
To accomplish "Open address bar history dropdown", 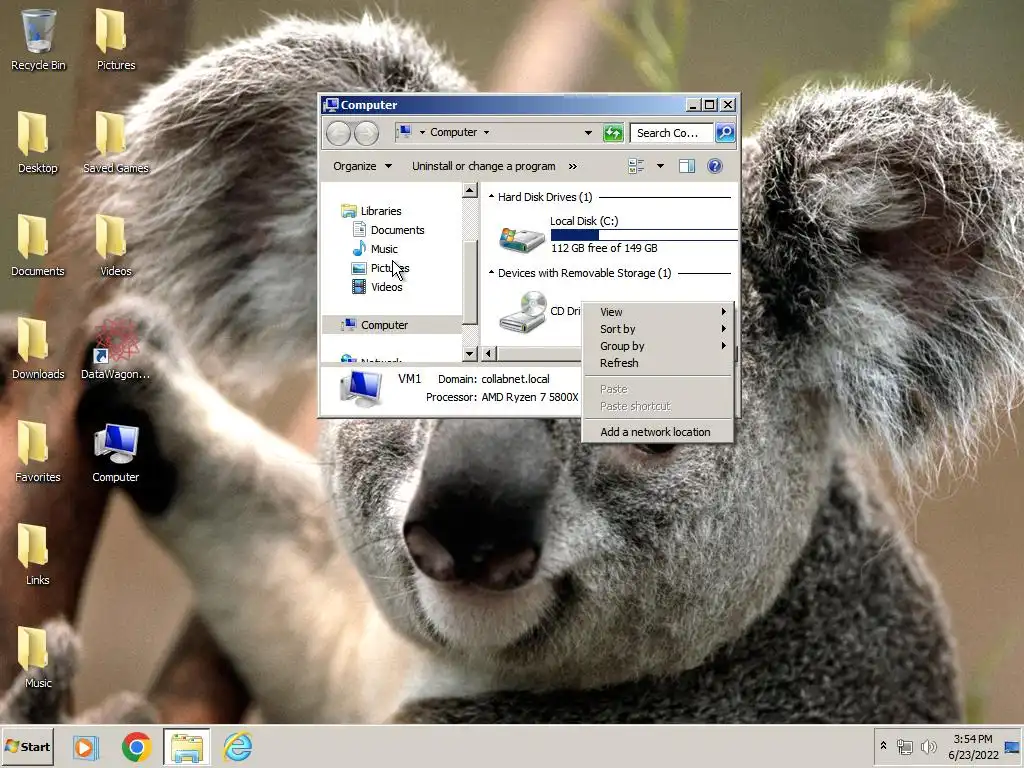I will tap(588, 133).
